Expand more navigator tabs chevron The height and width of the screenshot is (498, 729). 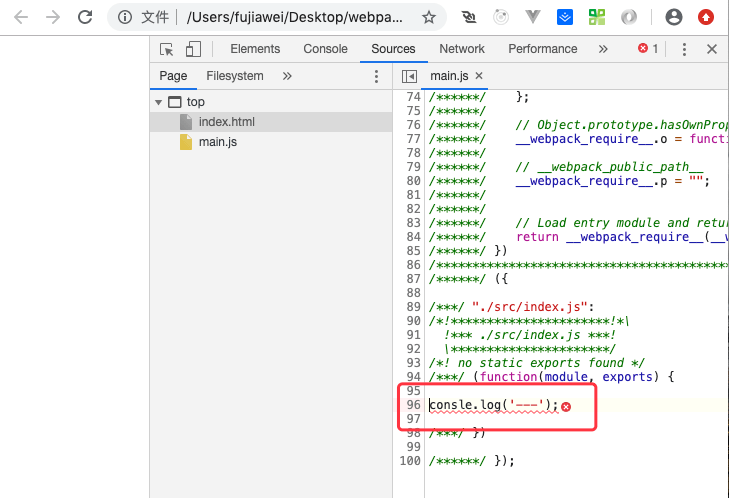287,76
